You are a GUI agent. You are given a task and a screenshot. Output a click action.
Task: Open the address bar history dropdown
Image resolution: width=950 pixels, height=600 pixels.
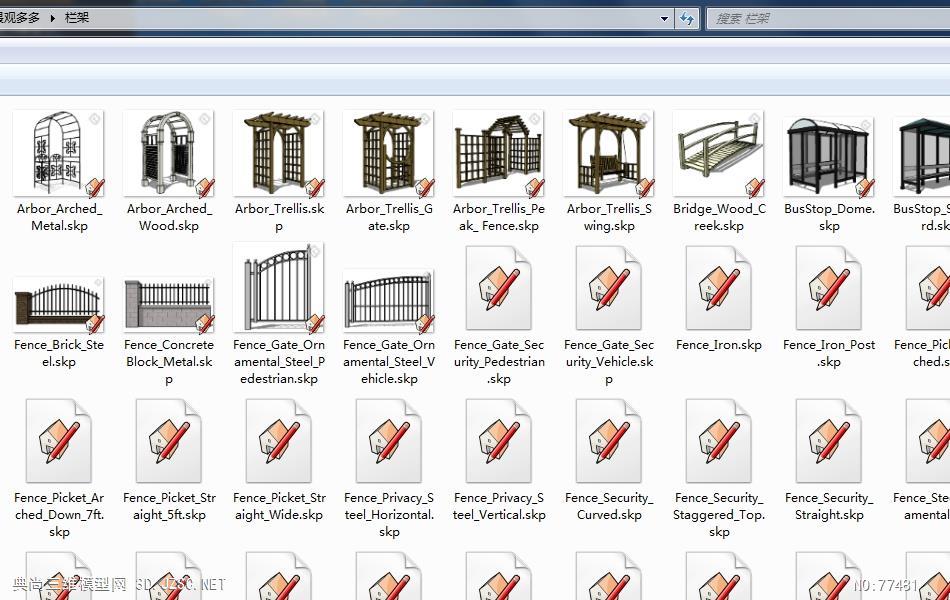pyautogui.click(x=664, y=19)
